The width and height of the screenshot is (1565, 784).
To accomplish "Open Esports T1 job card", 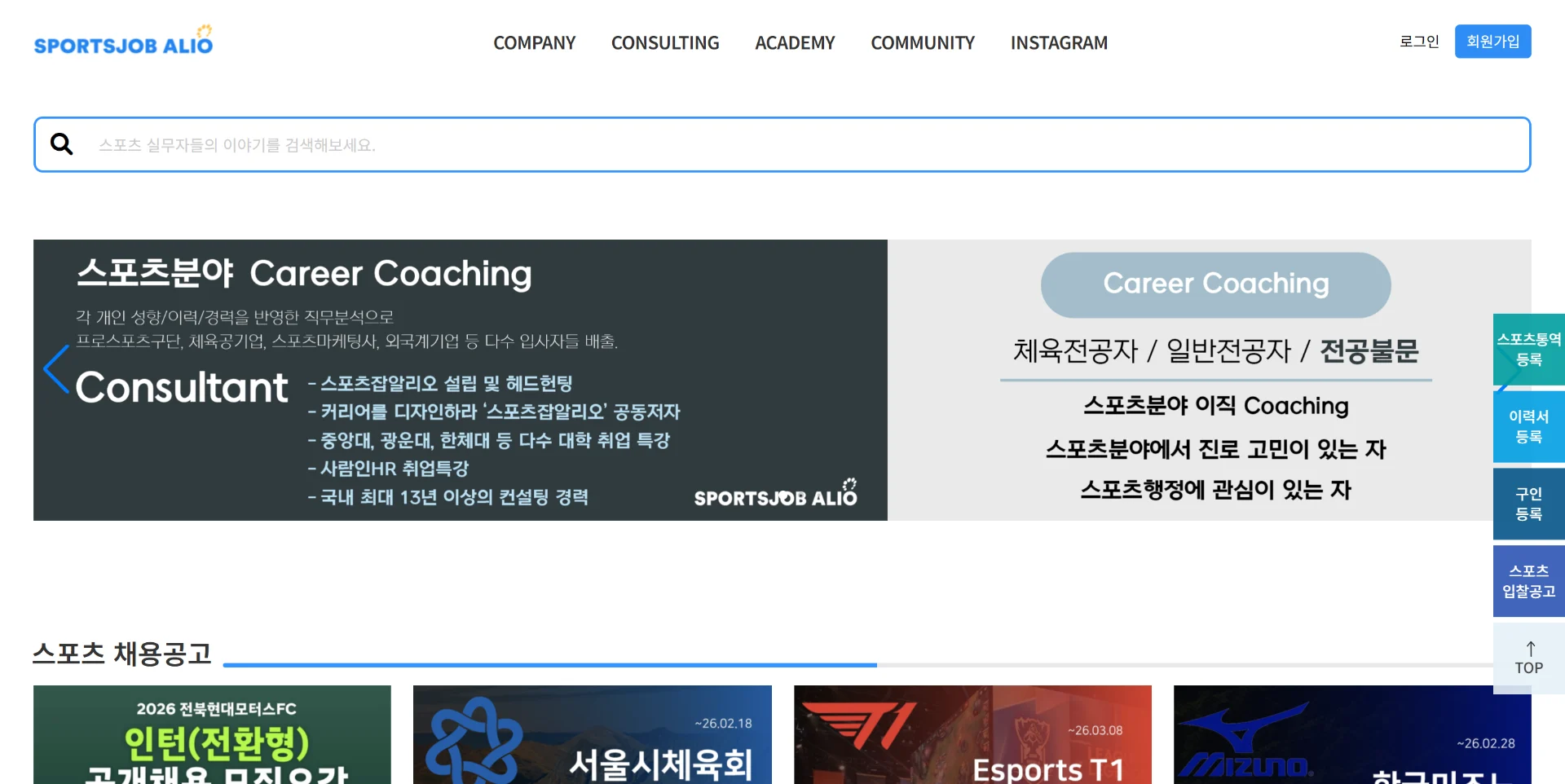I will point(972,735).
